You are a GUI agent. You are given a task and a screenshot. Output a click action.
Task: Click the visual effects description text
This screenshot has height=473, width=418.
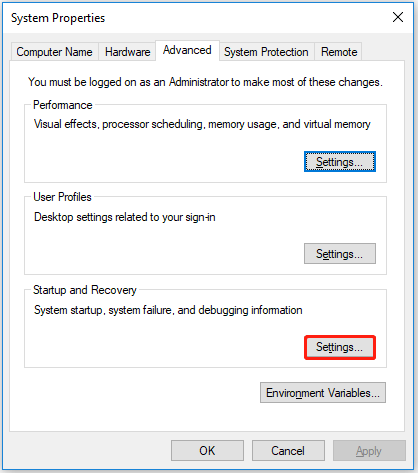coord(202,124)
